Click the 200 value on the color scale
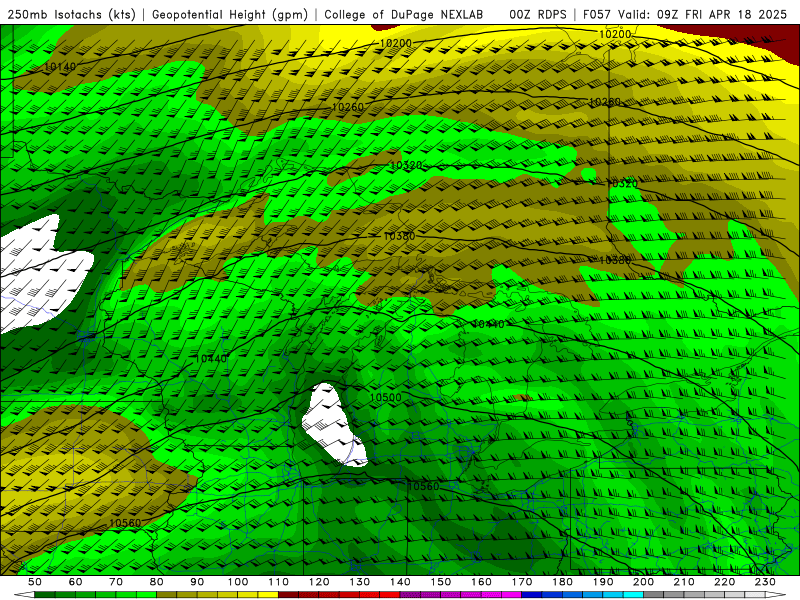The image size is (800, 600). (x=644, y=582)
